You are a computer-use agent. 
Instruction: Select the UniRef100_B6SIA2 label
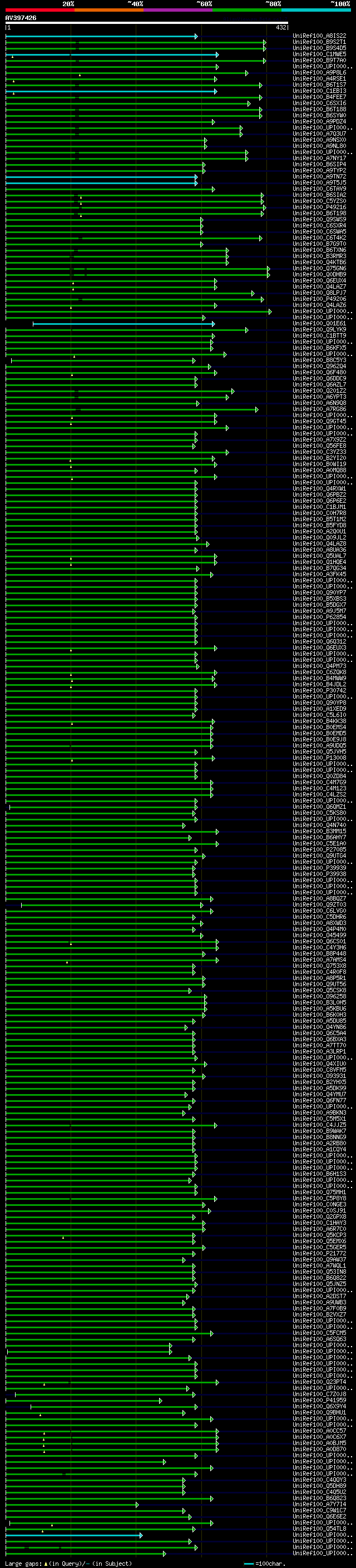(319, 195)
